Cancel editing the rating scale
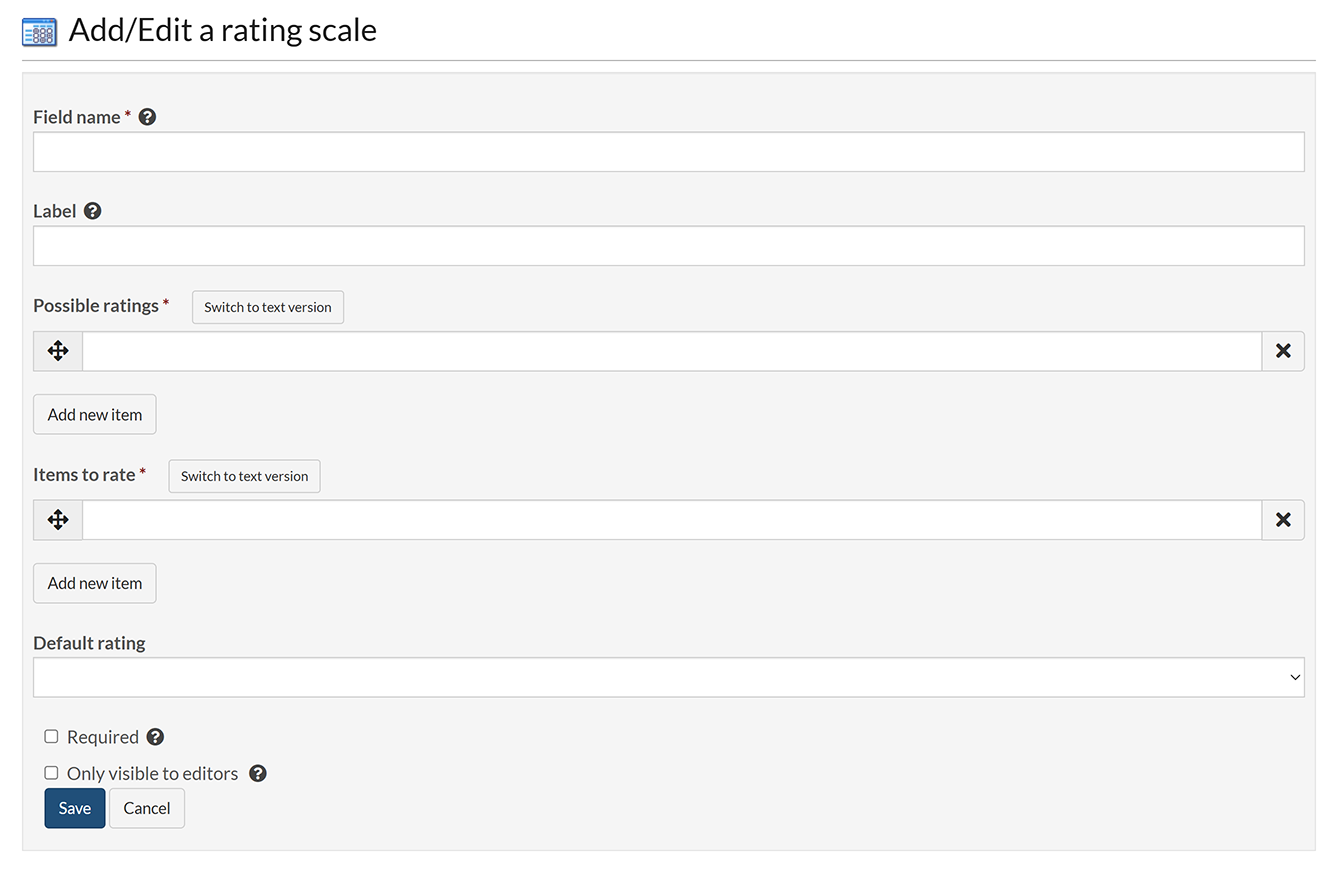1342x871 pixels. pyautogui.click(x=147, y=808)
